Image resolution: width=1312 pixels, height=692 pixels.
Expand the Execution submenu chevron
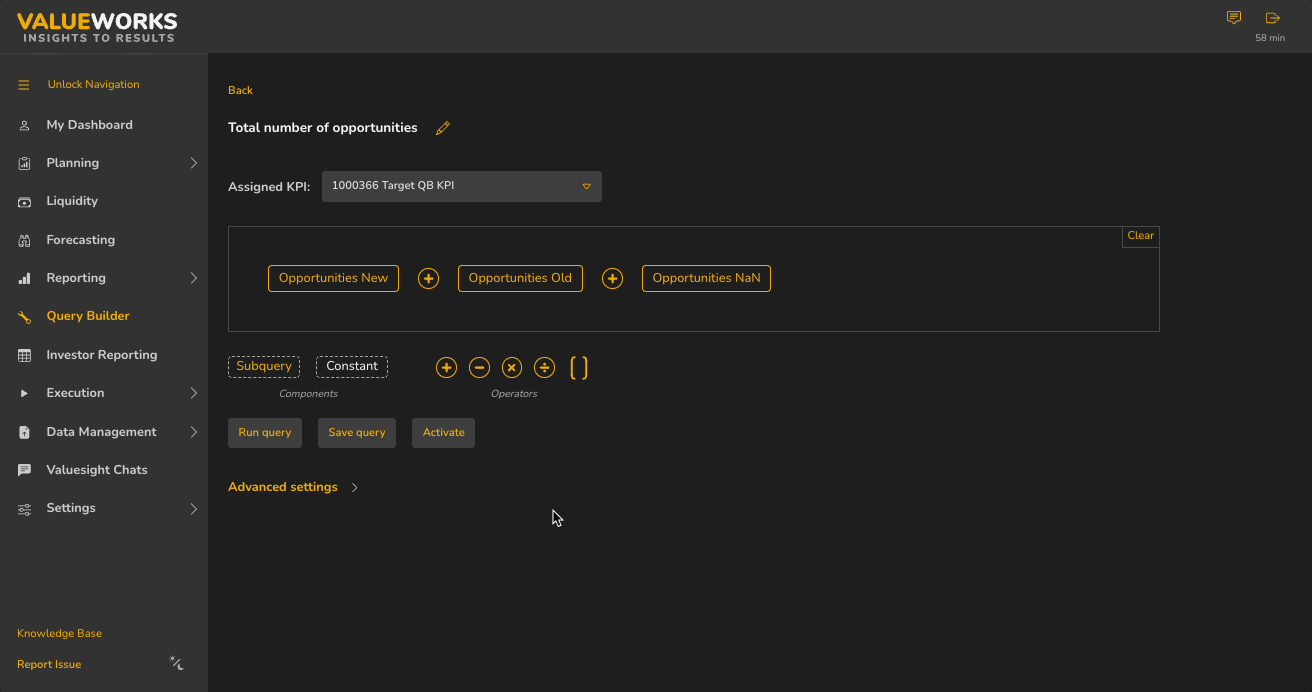coord(194,393)
